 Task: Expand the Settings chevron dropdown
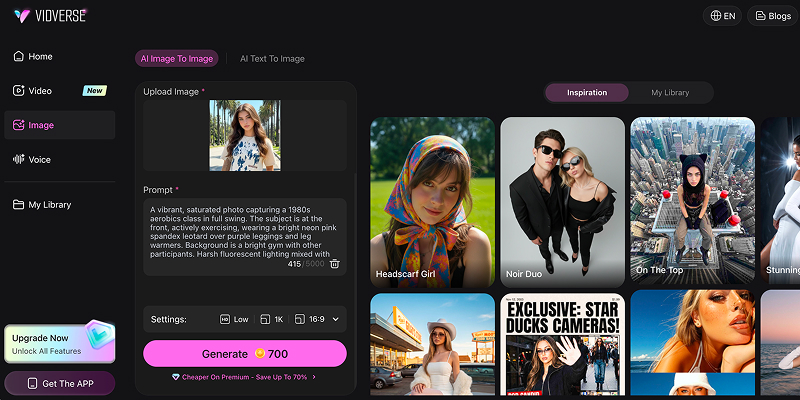point(335,319)
